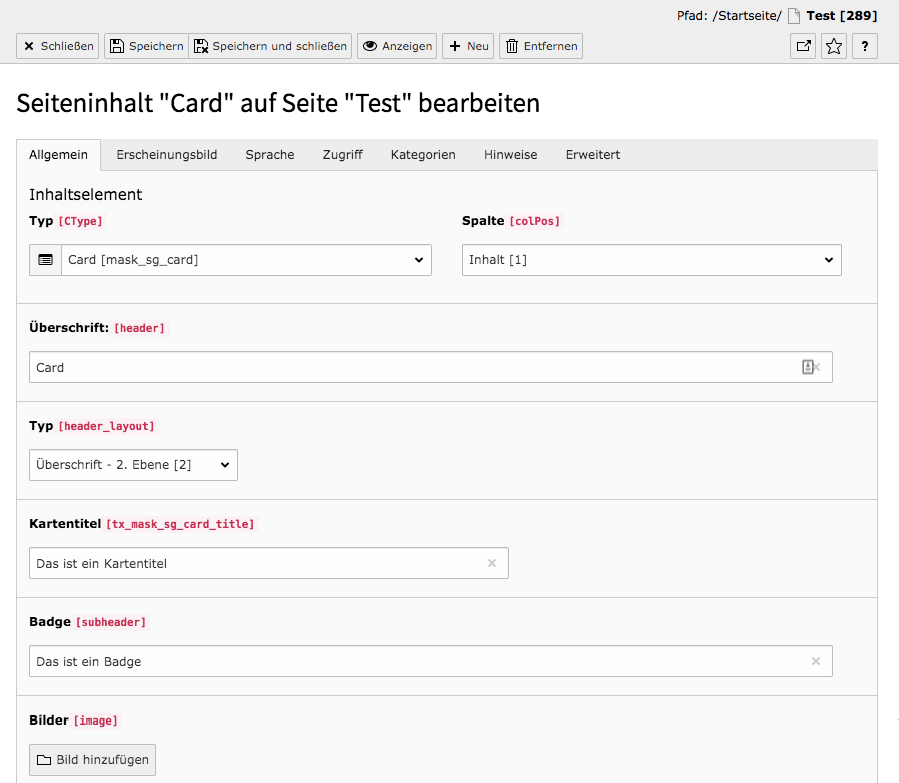The width and height of the screenshot is (899, 783).
Task: Delete record with Entfernen button
Action: (541, 46)
